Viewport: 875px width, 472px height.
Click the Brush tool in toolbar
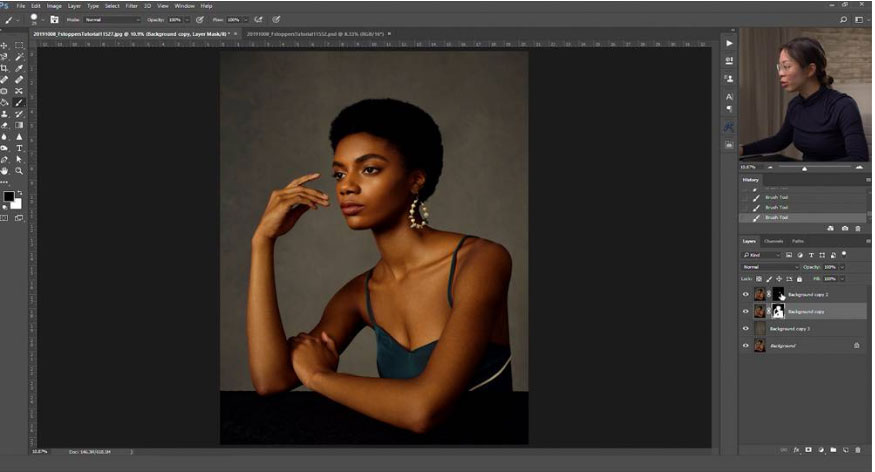(x=19, y=102)
